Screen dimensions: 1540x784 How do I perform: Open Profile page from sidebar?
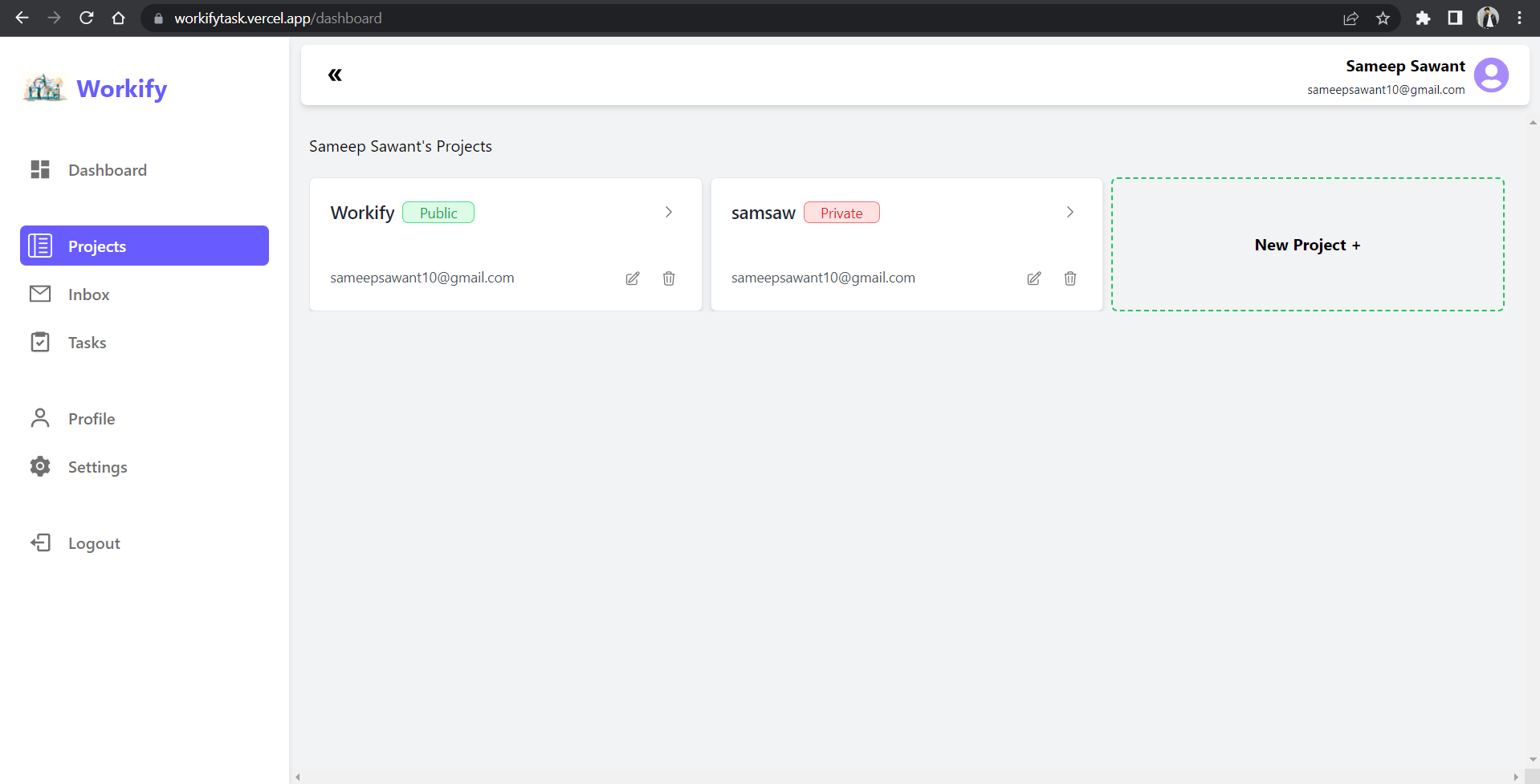tap(145, 418)
